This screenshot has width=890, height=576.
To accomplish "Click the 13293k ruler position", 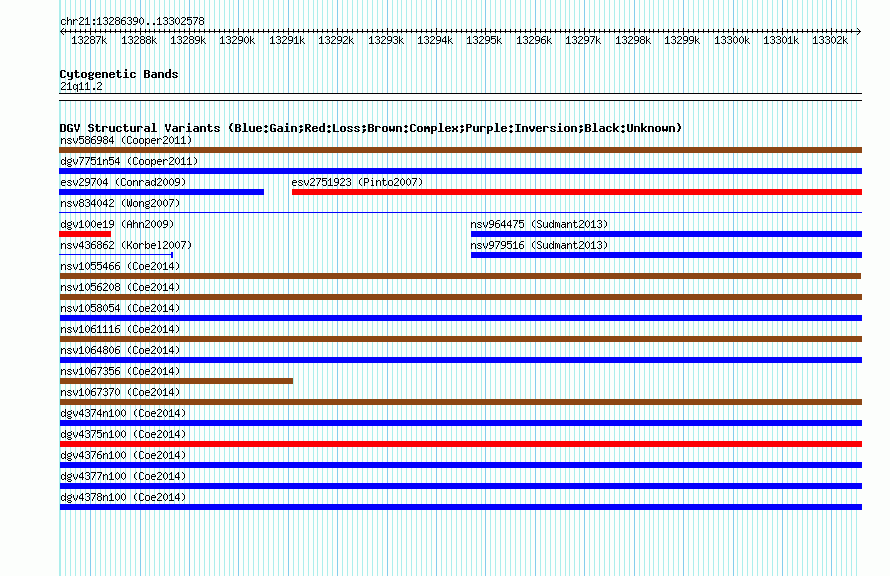I will click(386, 40).
